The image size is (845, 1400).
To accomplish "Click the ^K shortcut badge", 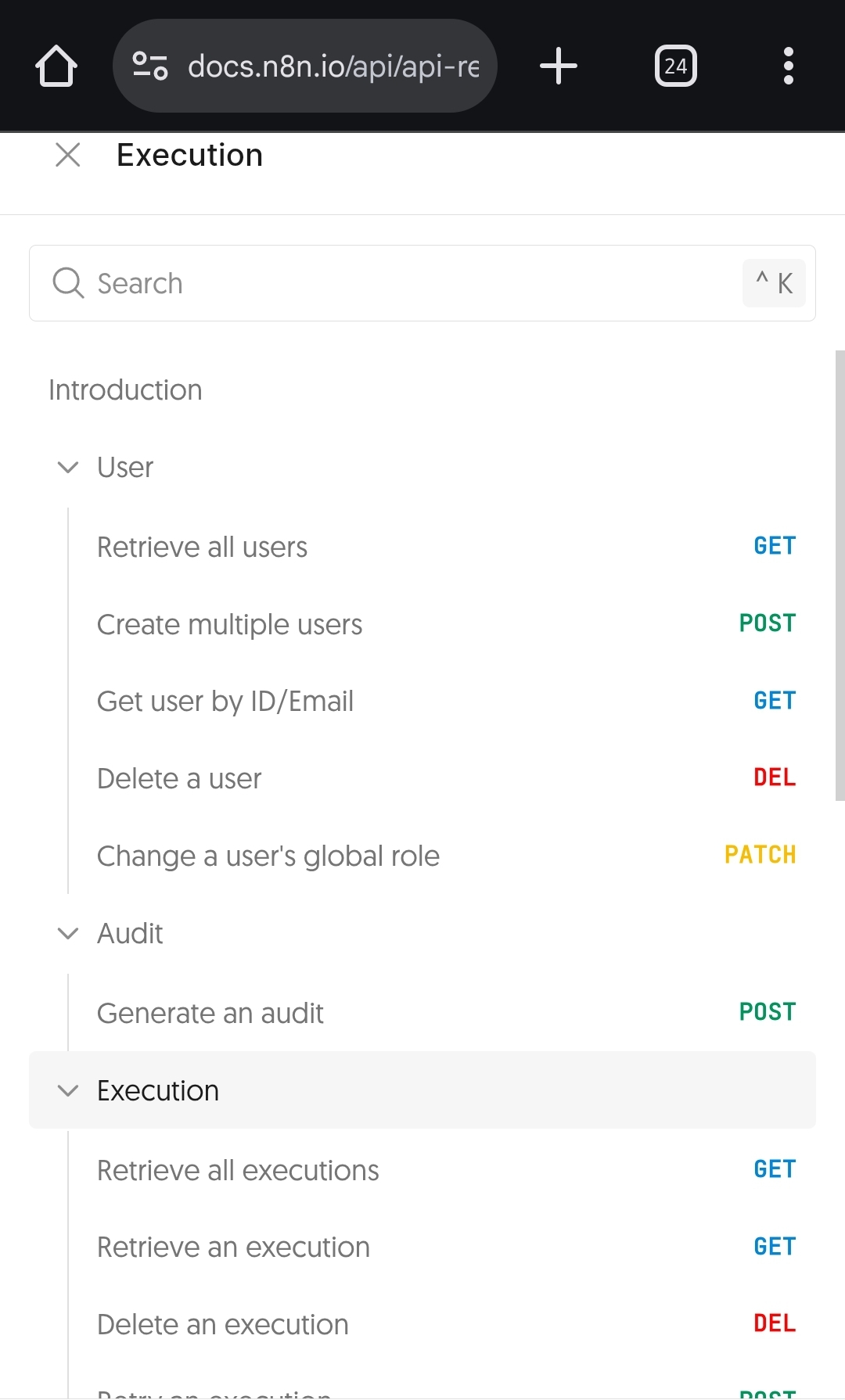I will (774, 283).
